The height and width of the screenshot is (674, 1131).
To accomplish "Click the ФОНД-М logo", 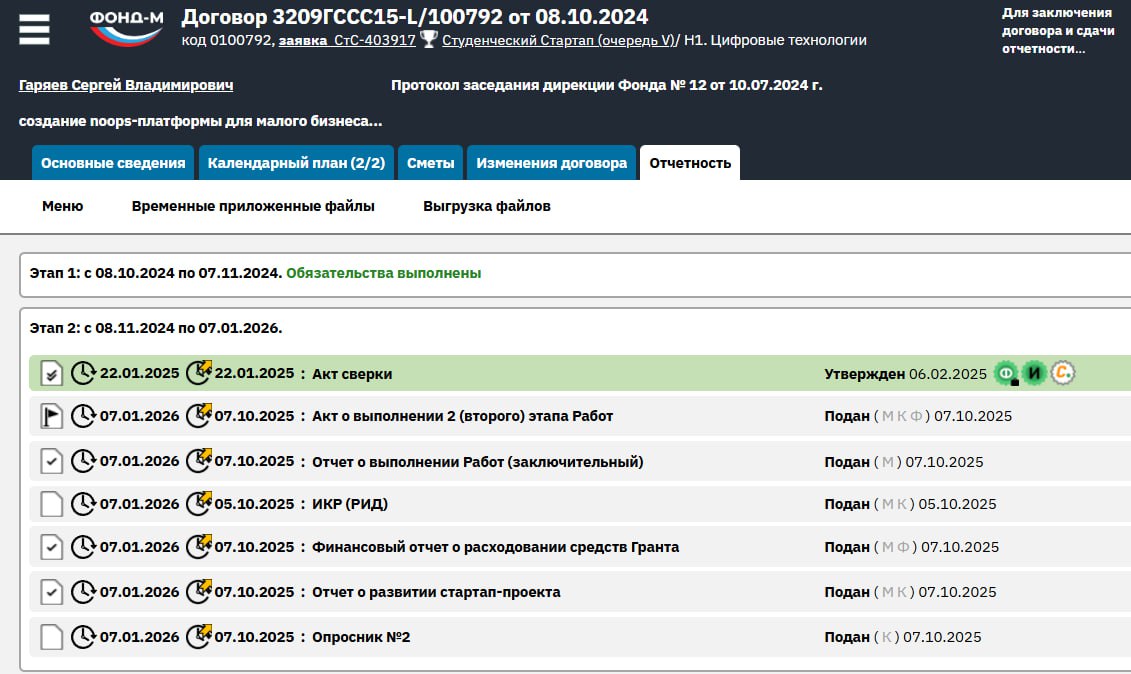I will [x=126, y=28].
